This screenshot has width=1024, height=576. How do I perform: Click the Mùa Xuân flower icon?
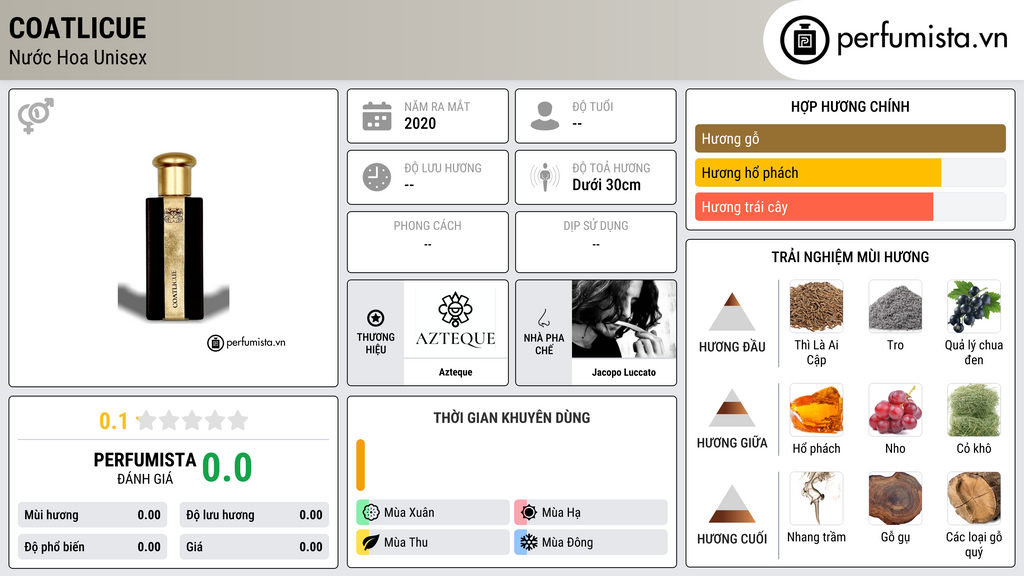pyautogui.click(x=371, y=513)
